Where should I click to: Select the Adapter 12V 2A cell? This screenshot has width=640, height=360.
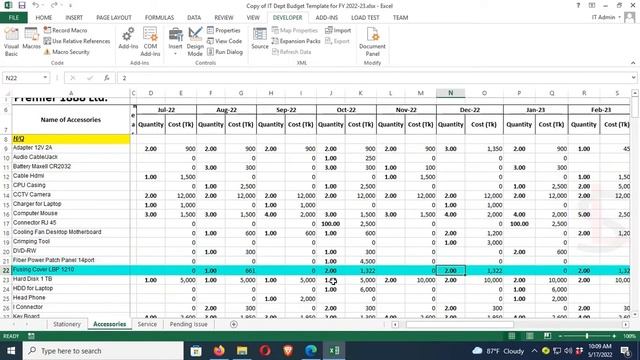[71, 148]
